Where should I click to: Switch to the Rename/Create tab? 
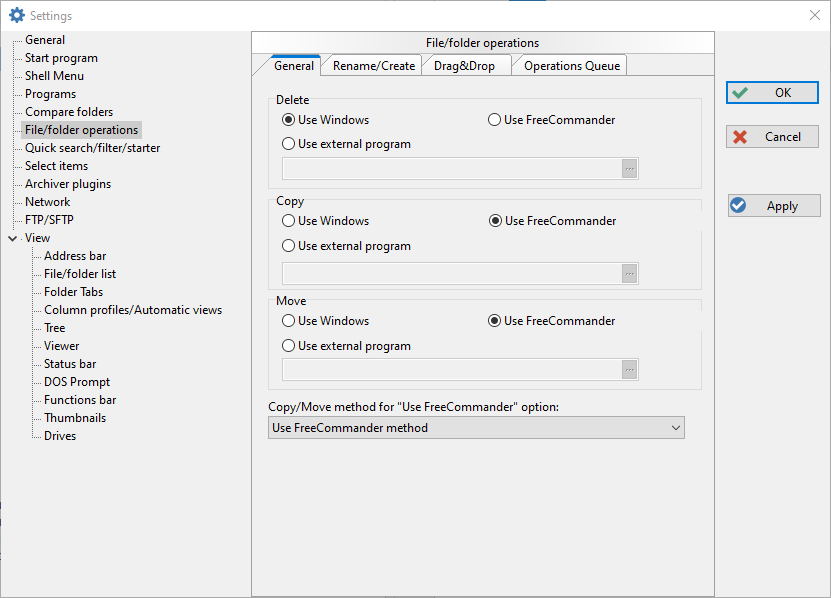(374, 66)
